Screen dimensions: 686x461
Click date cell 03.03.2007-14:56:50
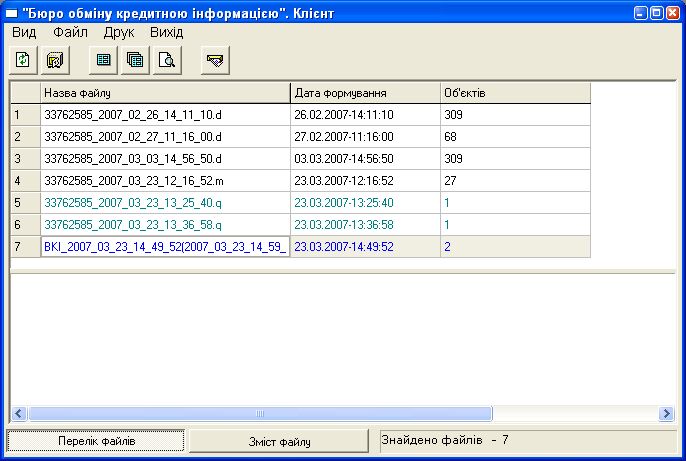(x=365, y=159)
